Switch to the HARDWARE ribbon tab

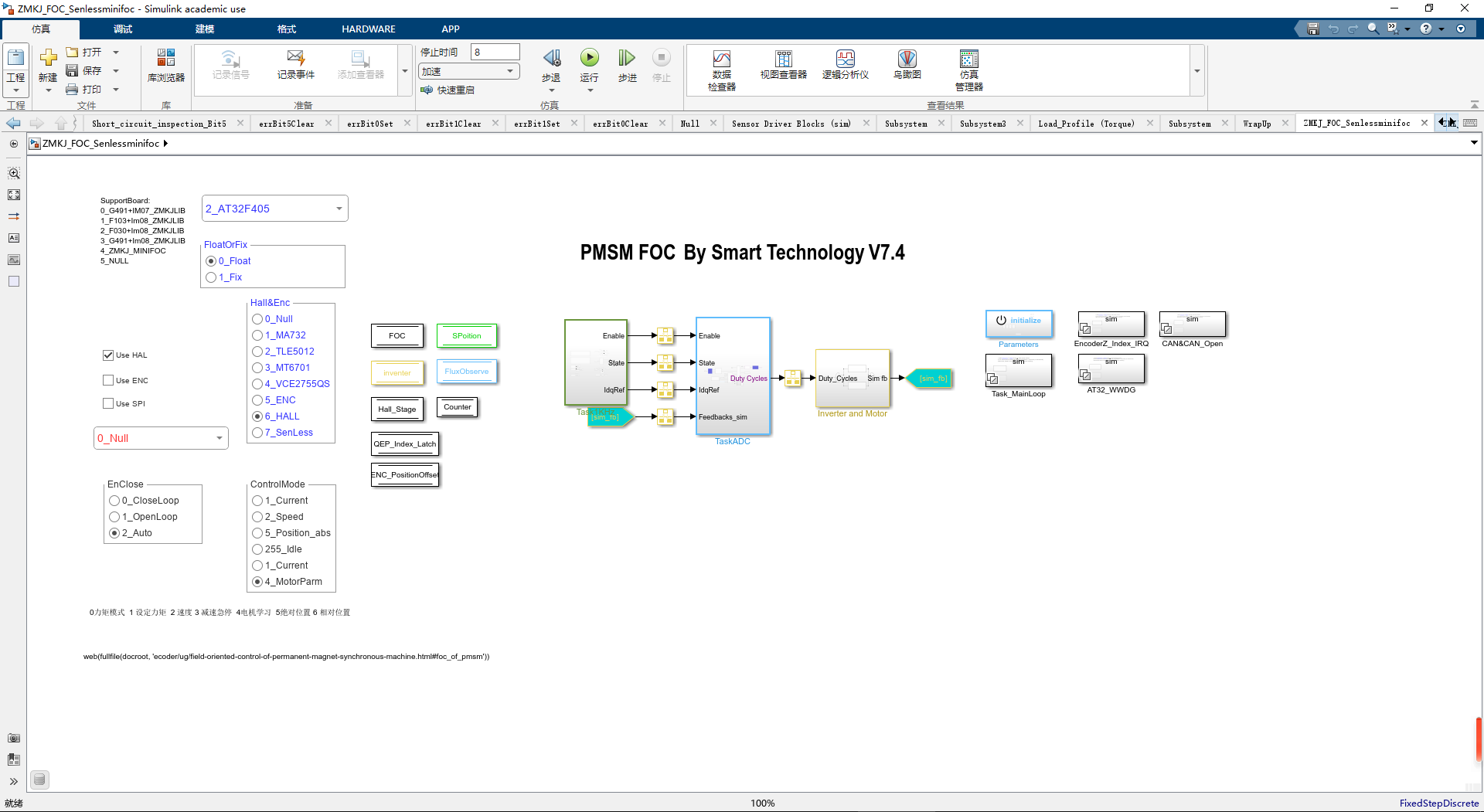coord(368,29)
